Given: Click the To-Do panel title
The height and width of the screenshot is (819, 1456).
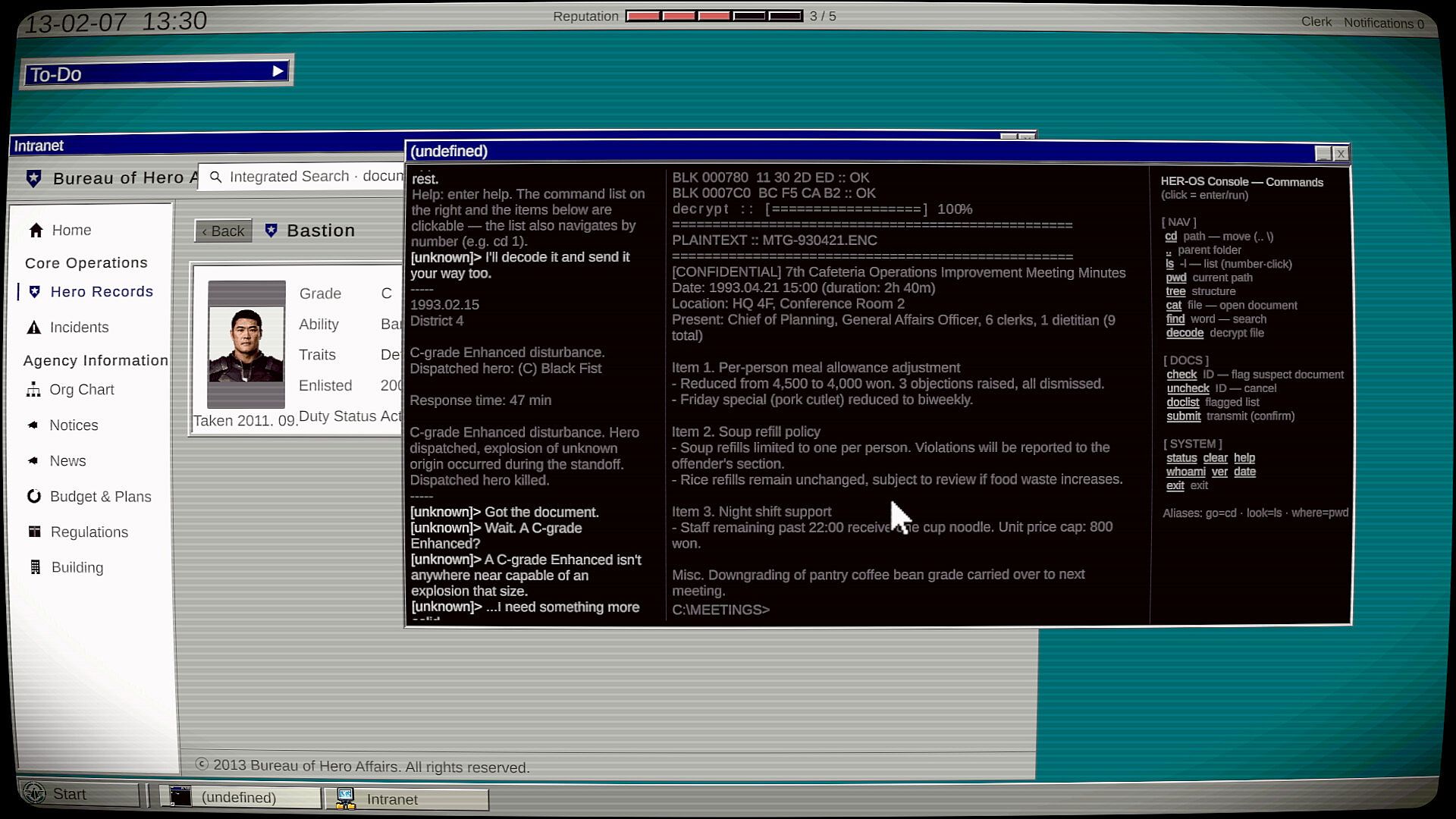Looking at the screenshot, I should [55, 74].
